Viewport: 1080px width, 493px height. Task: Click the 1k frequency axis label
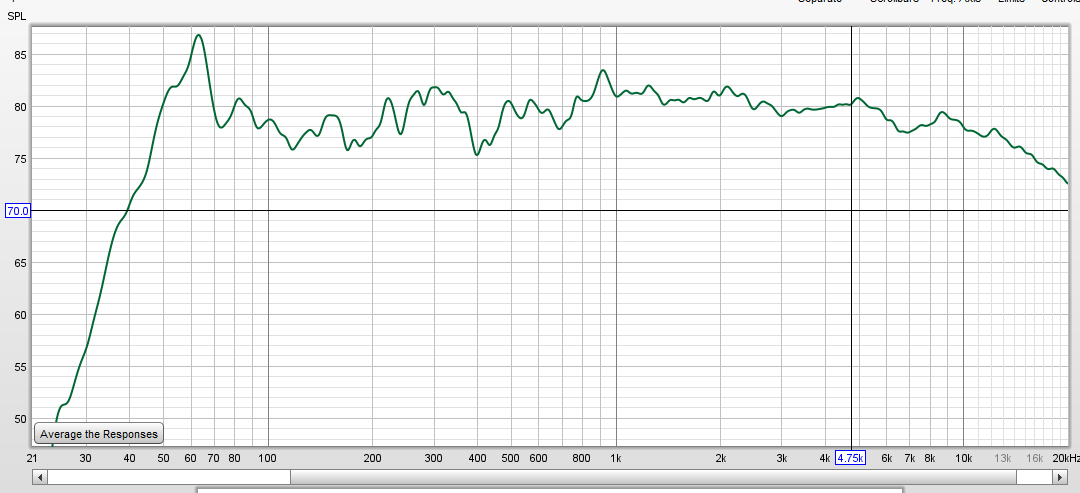point(616,459)
